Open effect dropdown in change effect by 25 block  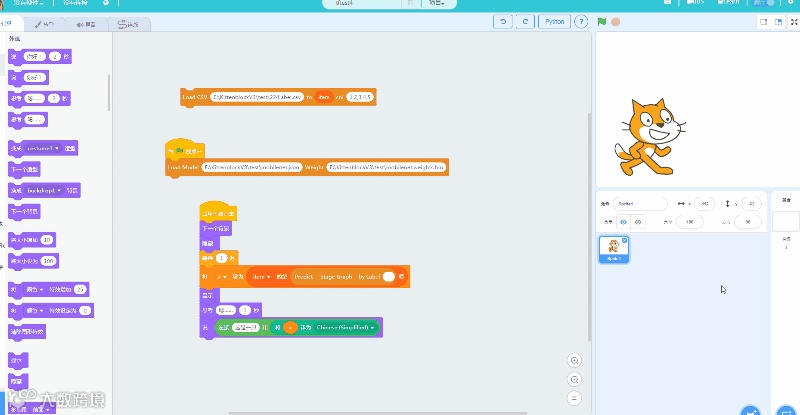(x=35, y=289)
